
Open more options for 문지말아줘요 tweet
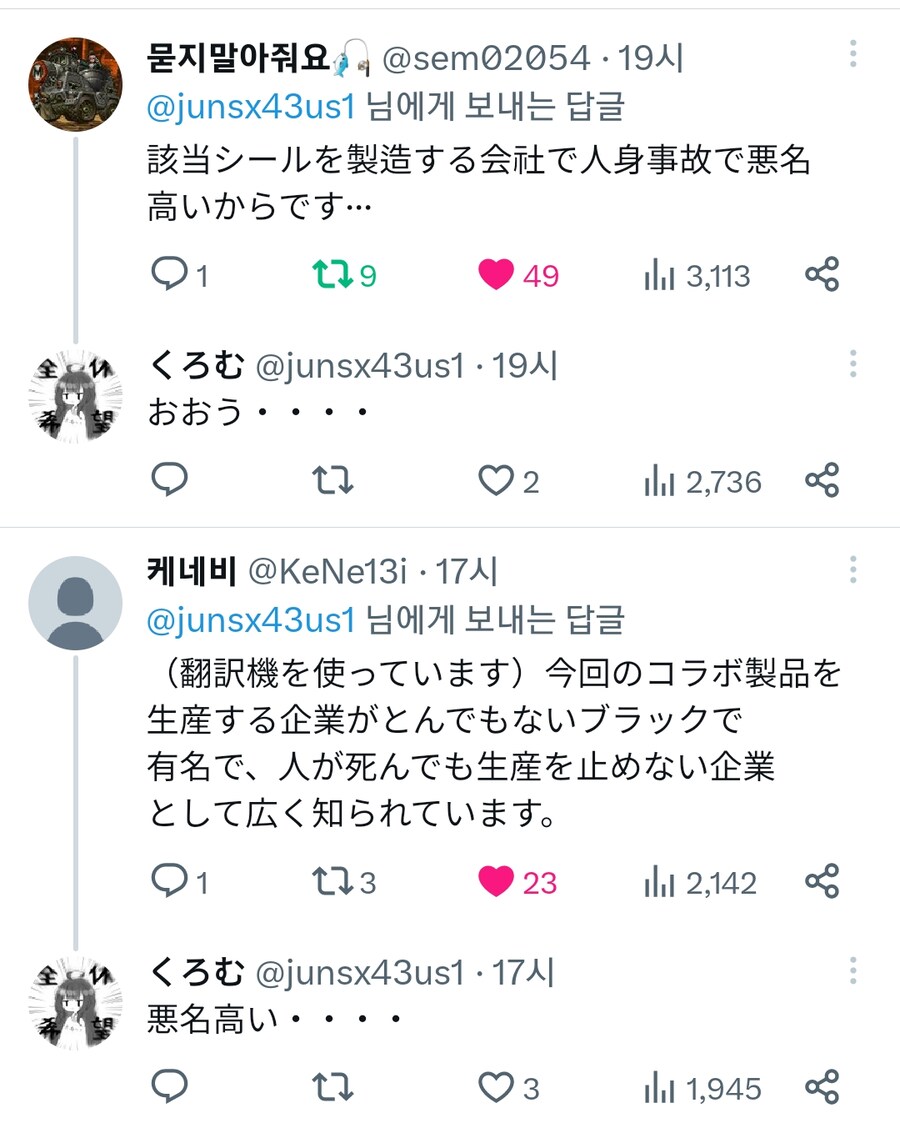(x=853, y=54)
